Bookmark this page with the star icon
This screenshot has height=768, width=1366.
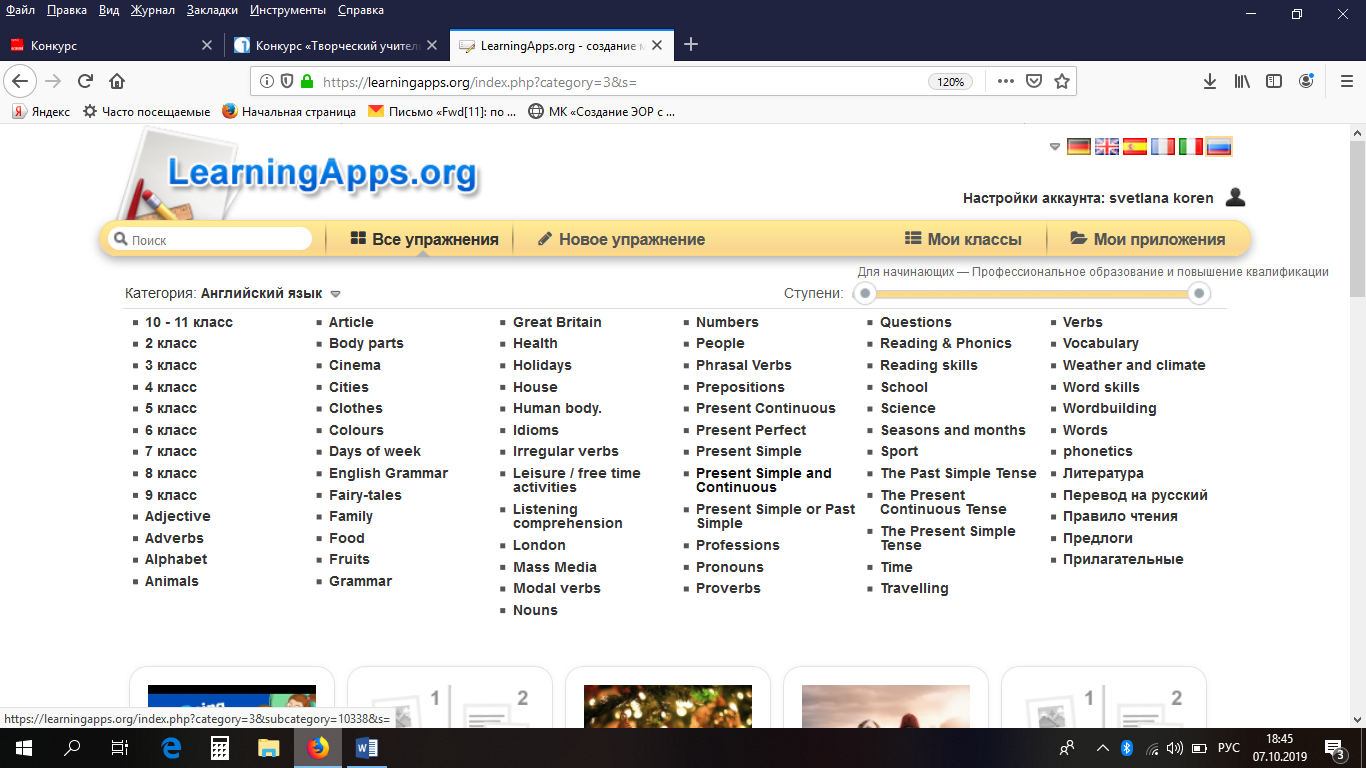[1062, 82]
